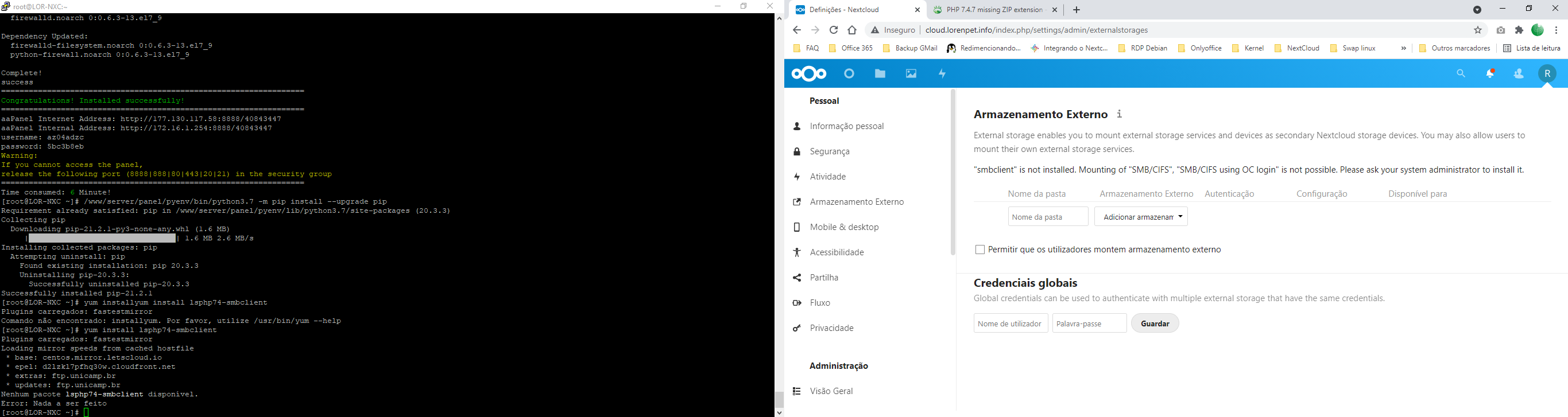Open the 'Segurança' settings section
Screen dimensions: 1568x417
click(x=830, y=152)
